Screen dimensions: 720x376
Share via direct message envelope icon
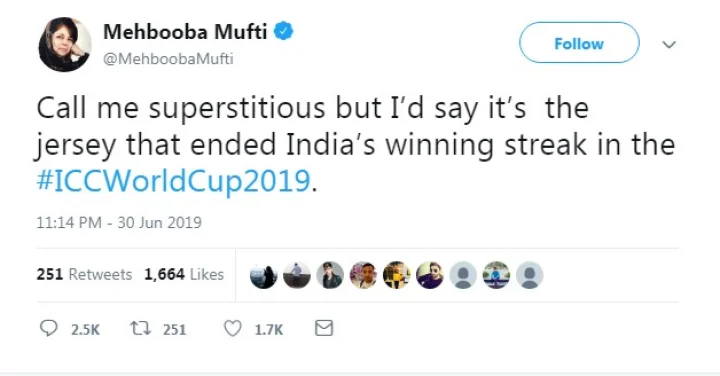tap(324, 328)
